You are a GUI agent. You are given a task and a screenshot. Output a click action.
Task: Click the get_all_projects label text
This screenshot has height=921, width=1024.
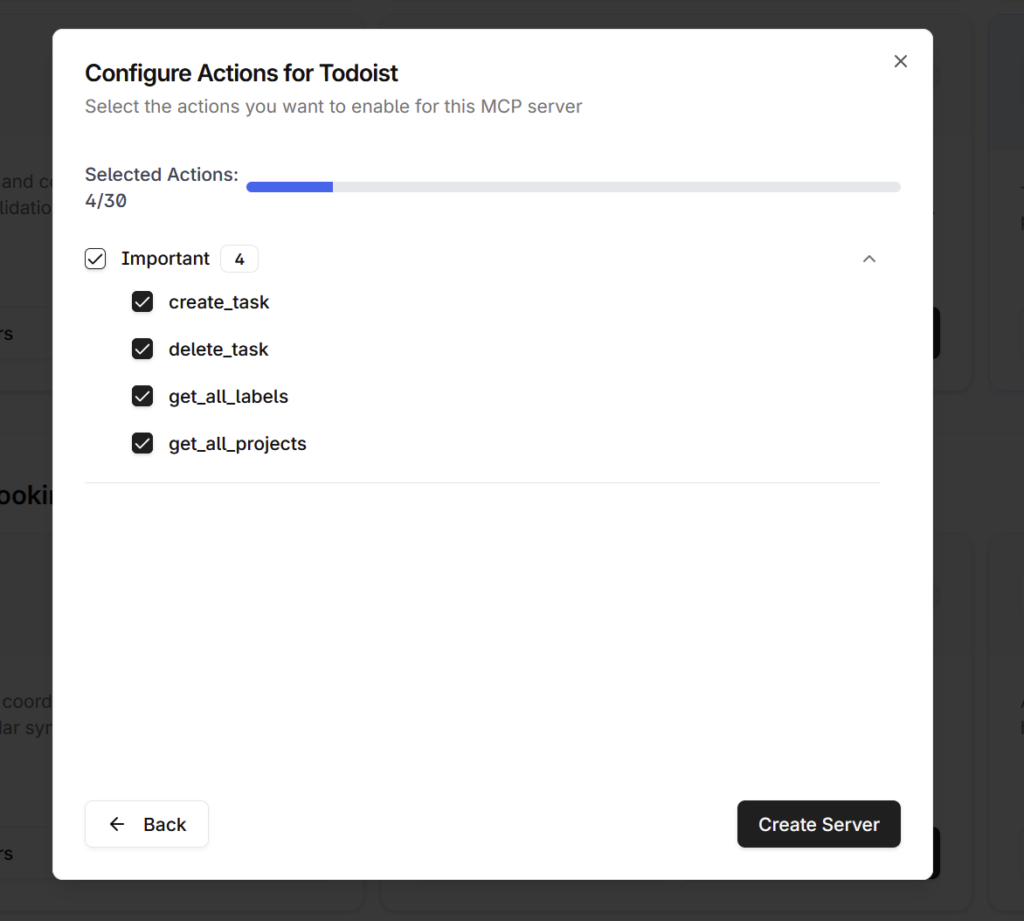pos(237,444)
